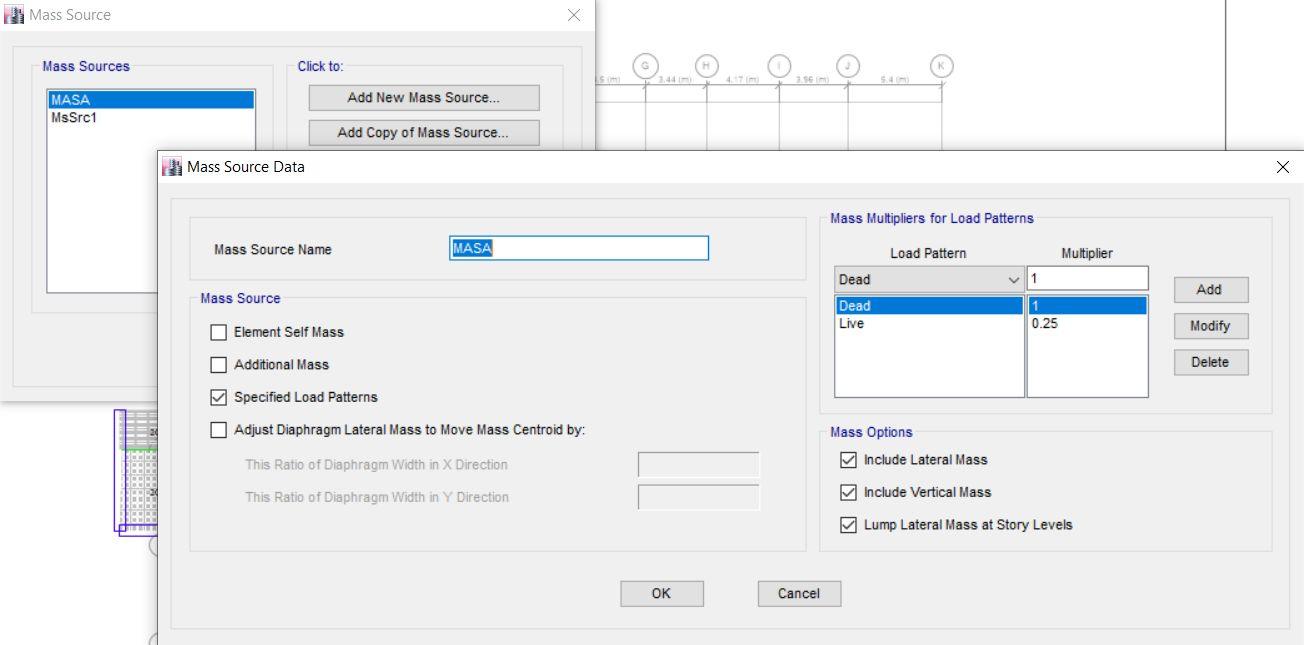Click Add New Mass Source button
Screen dimensions: 1304x645
click(x=423, y=98)
